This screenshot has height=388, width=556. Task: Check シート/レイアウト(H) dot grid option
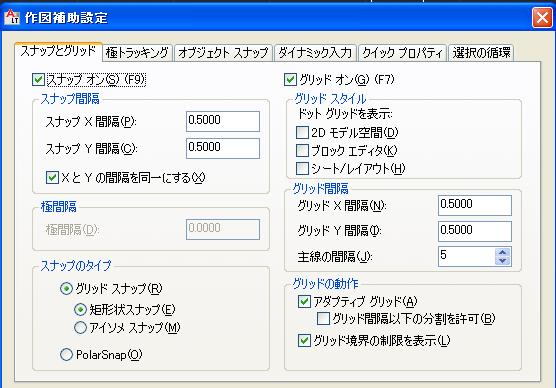pyautogui.click(x=302, y=168)
